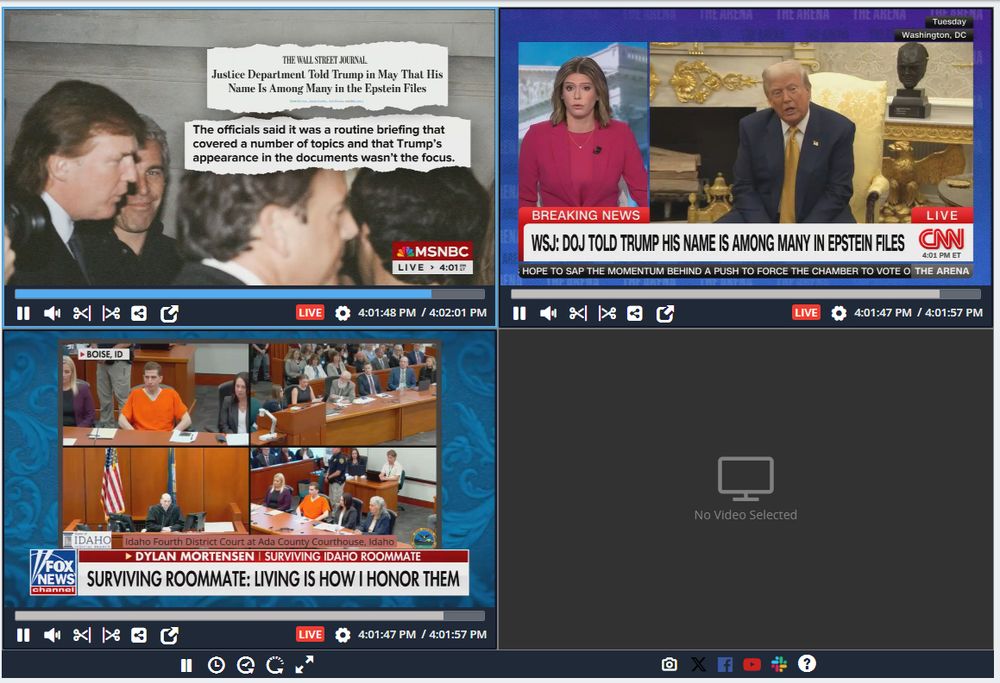
Task: Pop out the CNN video
Action: (x=665, y=313)
